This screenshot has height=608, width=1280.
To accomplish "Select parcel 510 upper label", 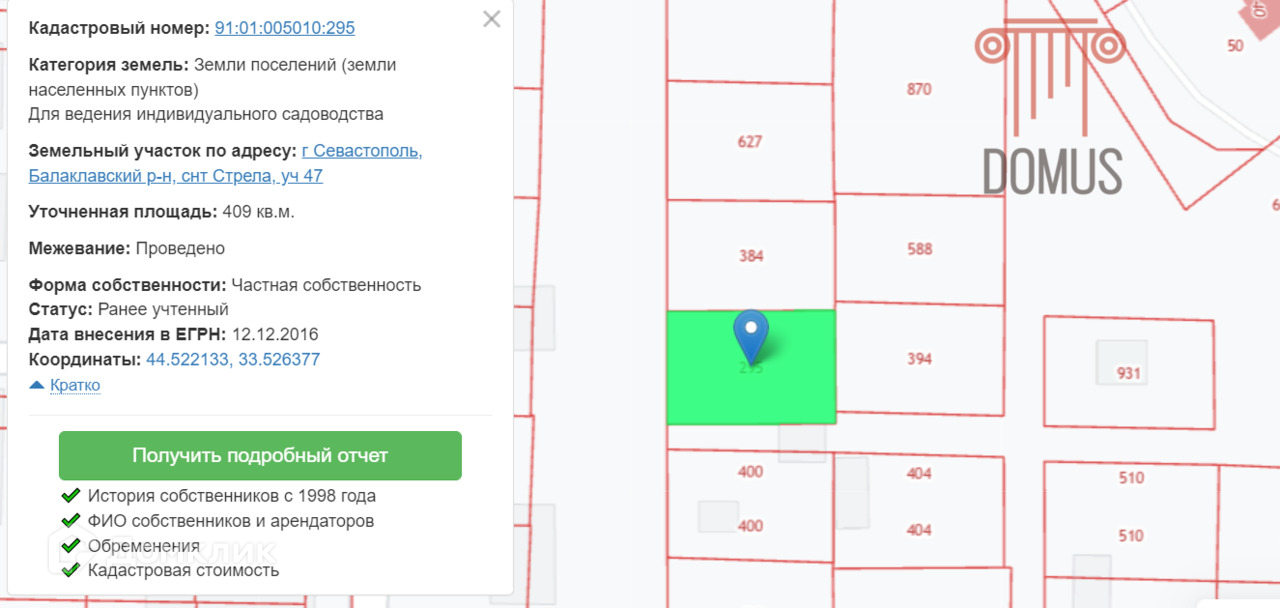I will (1131, 478).
